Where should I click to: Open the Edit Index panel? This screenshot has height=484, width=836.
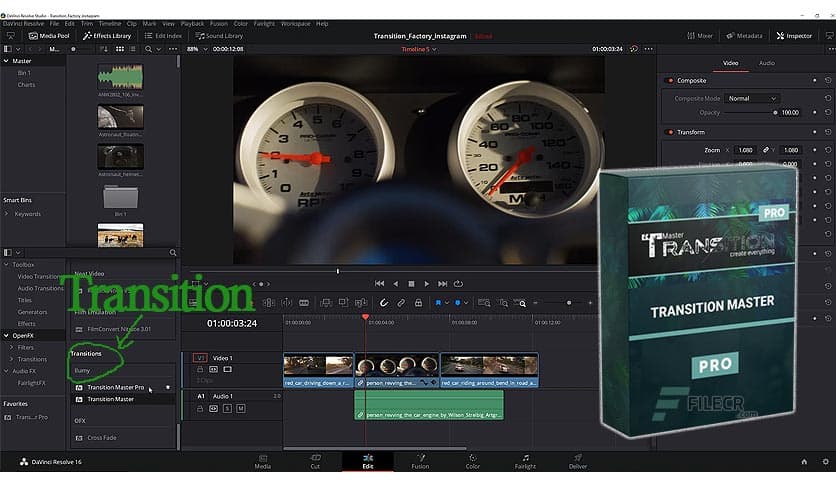click(x=163, y=36)
